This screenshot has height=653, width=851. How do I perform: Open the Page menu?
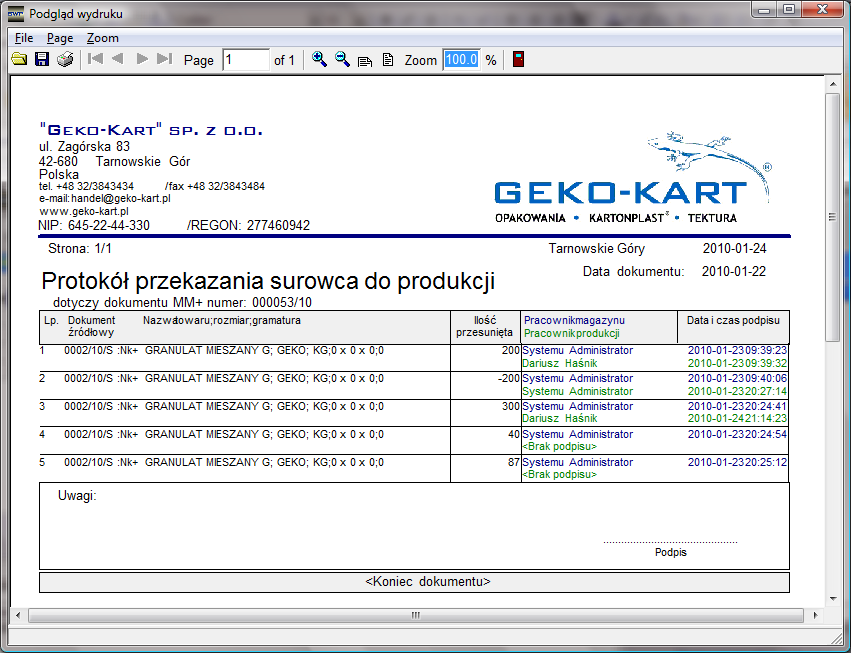pyautogui.click(x=60, y=38)
